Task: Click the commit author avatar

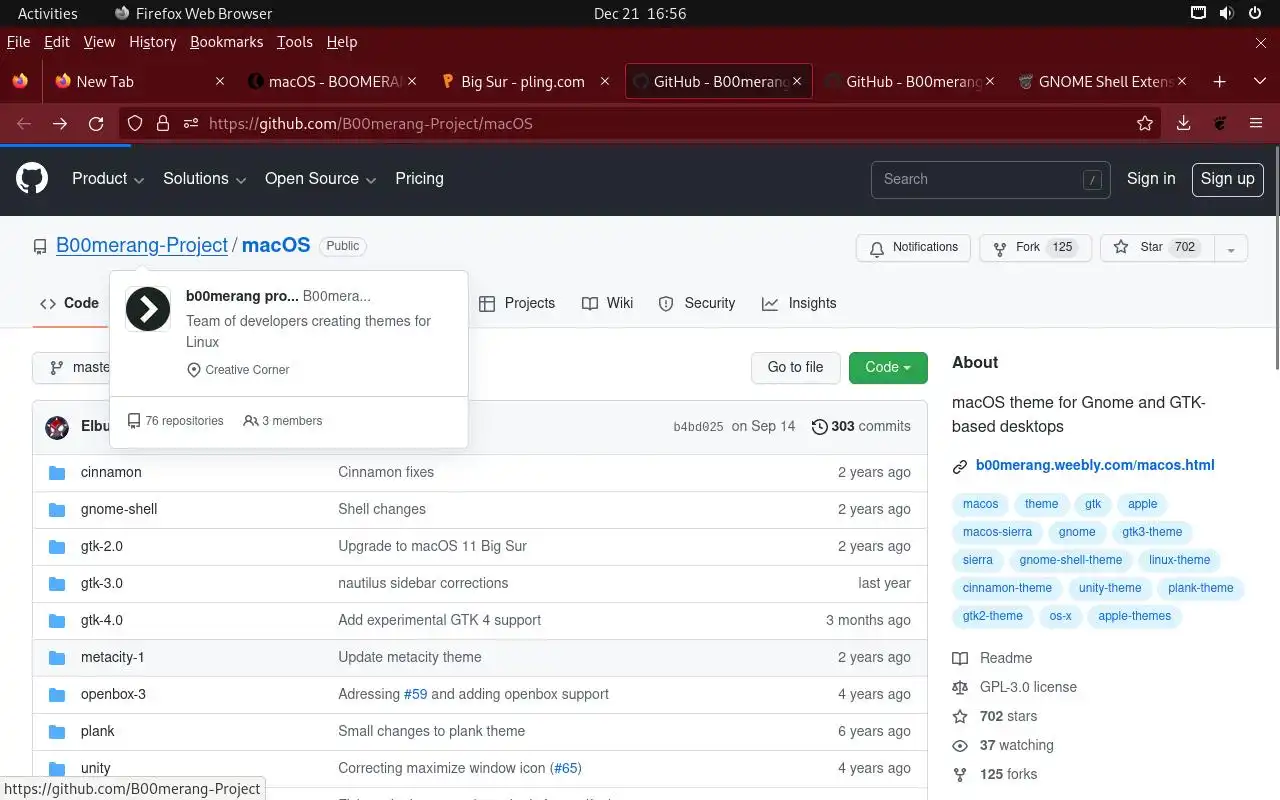Action: click(x=57, y=427)
